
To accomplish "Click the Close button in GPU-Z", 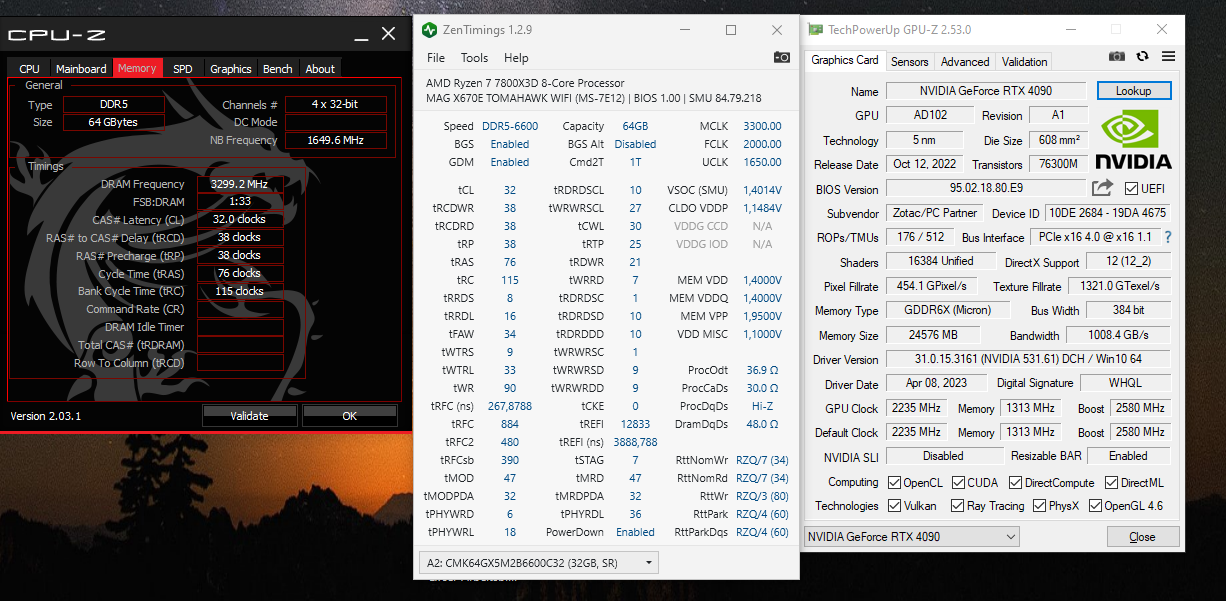I will pos(1142,537).
